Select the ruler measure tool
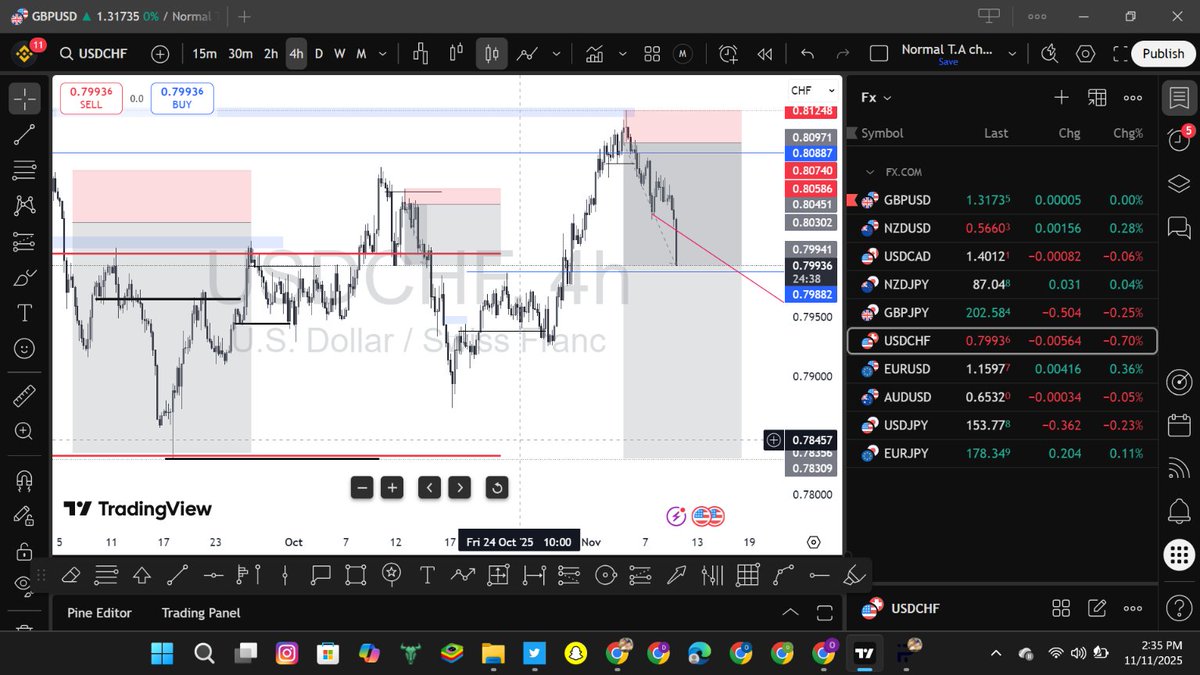 (x=25, y=396)
